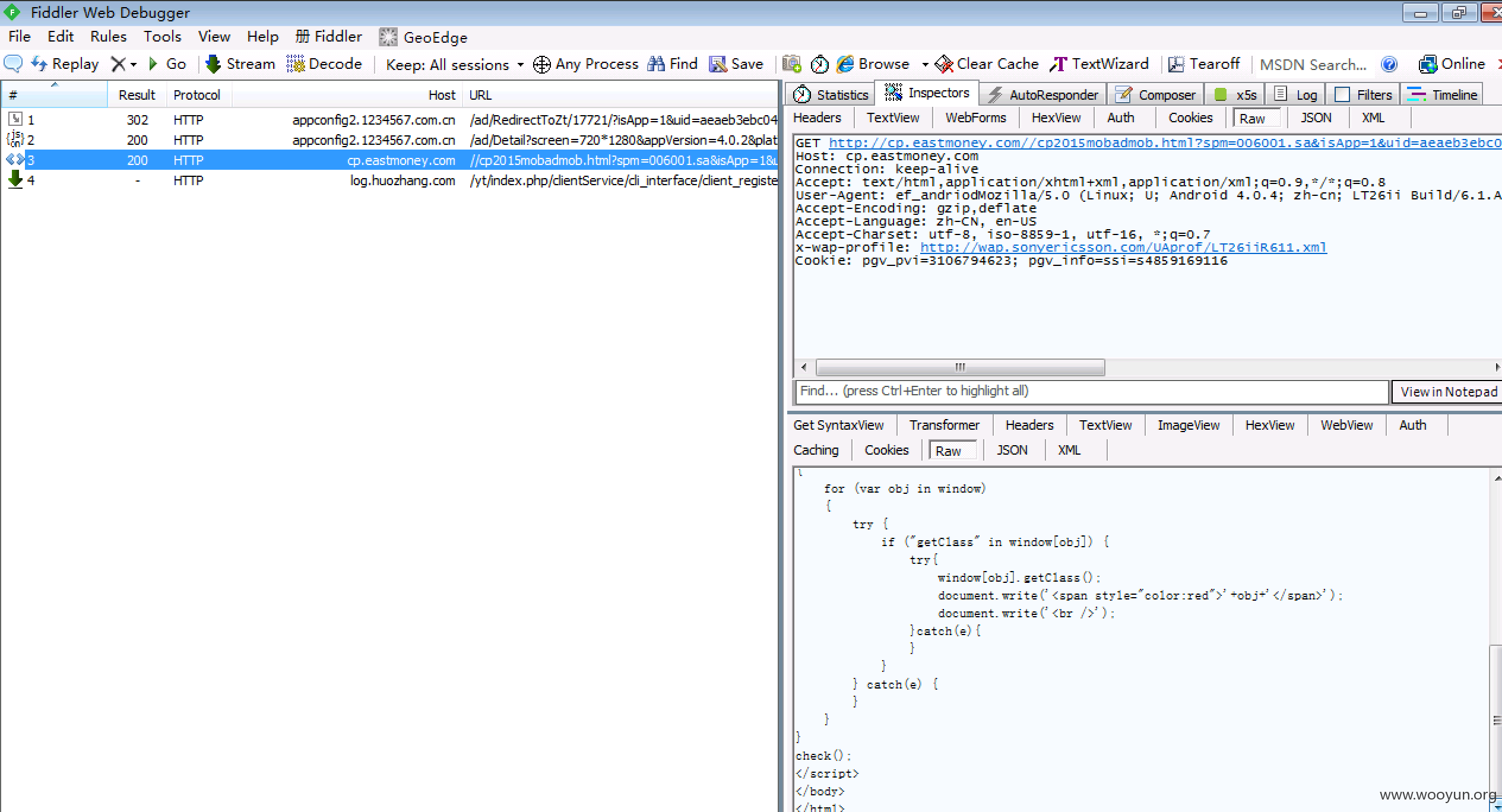Select response WebView tab

(1346, 425)
